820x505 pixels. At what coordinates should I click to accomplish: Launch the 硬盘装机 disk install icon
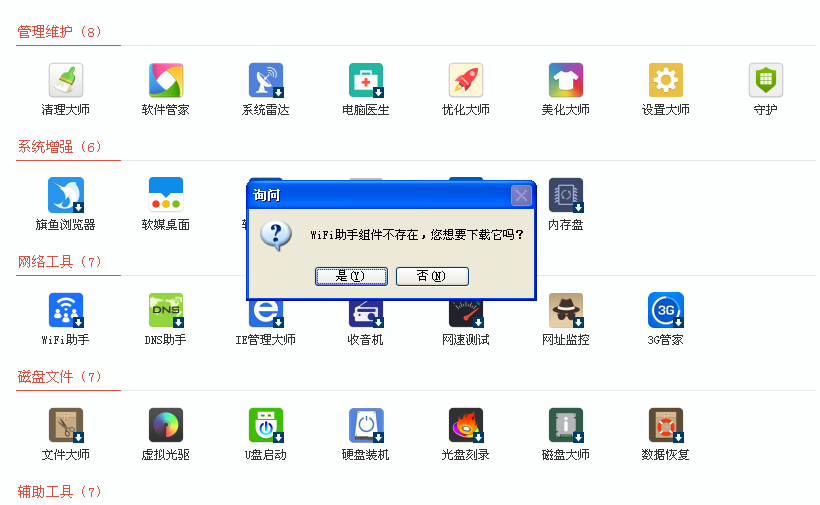(x=366, y=425)
